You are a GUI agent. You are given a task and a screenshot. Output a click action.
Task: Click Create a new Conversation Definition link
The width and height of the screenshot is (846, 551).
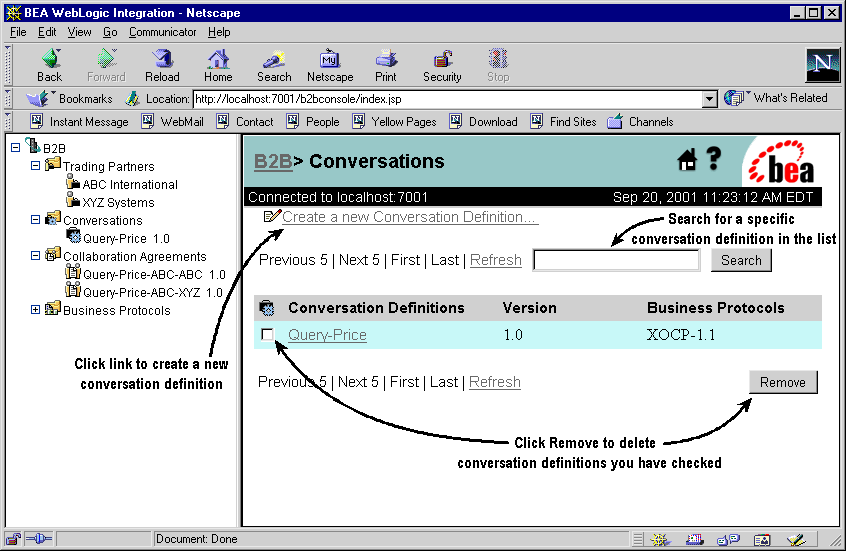click(x=410, y=217)
